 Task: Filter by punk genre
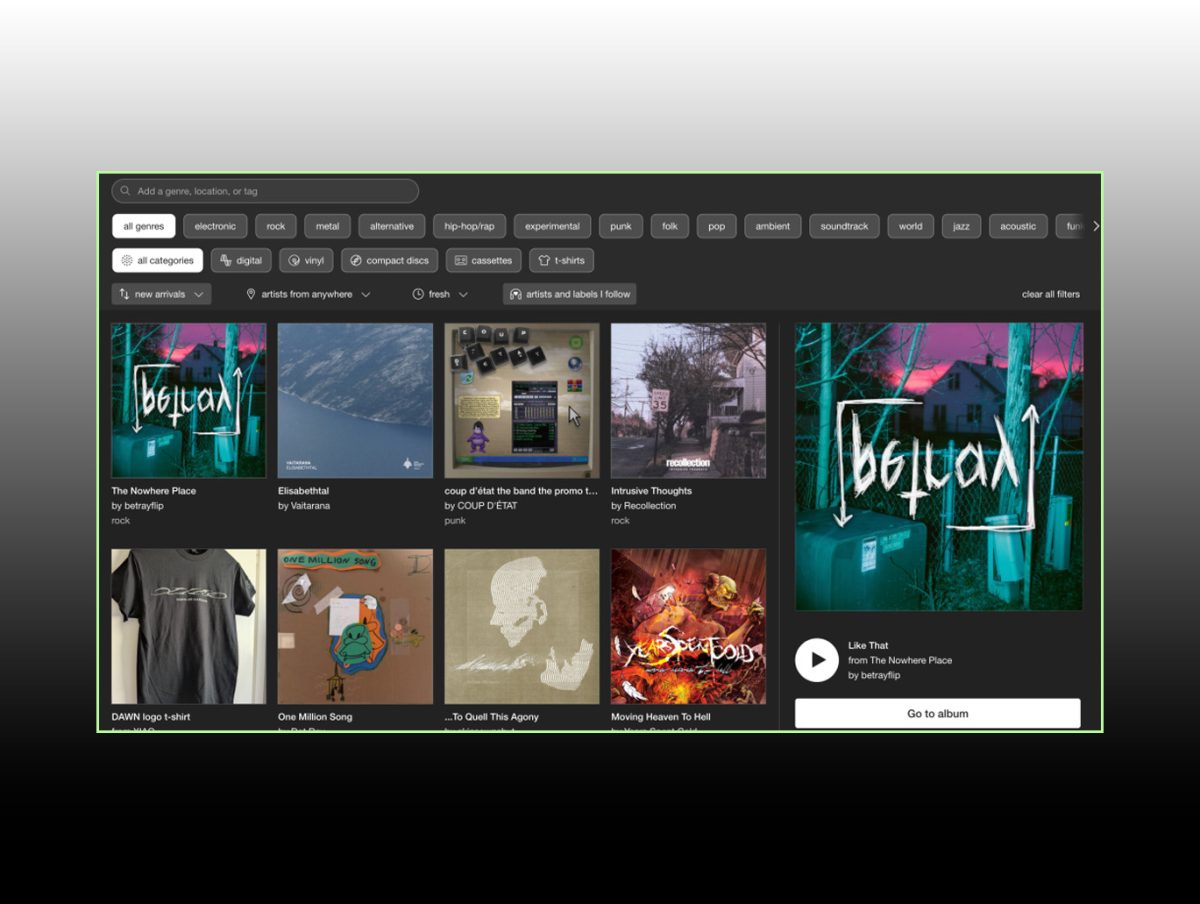click(621, 226)
